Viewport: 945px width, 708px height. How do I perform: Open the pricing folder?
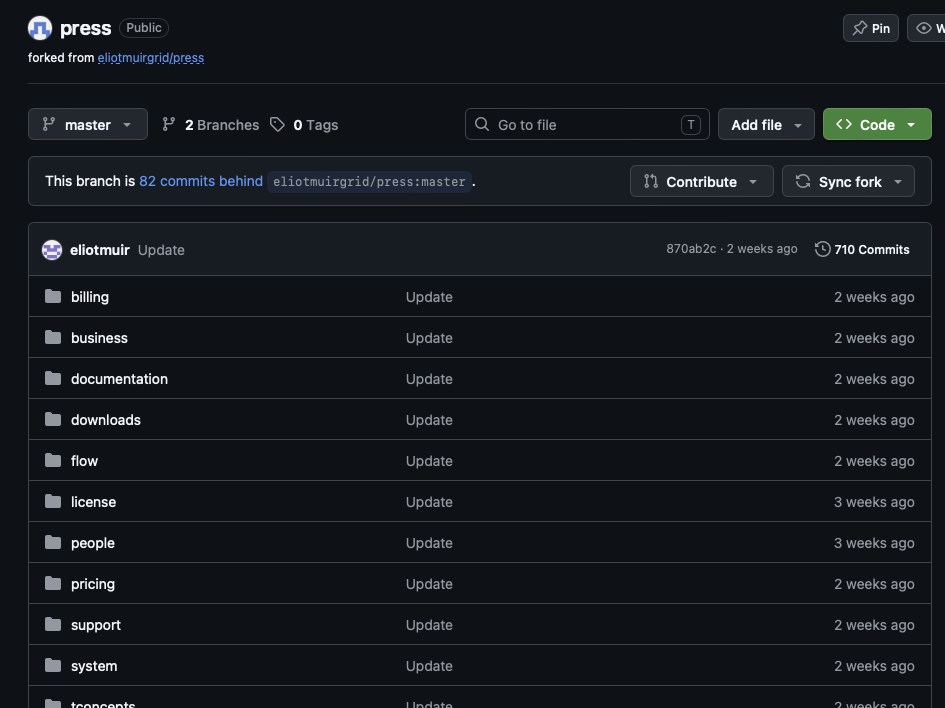click(x=93, y=584)
